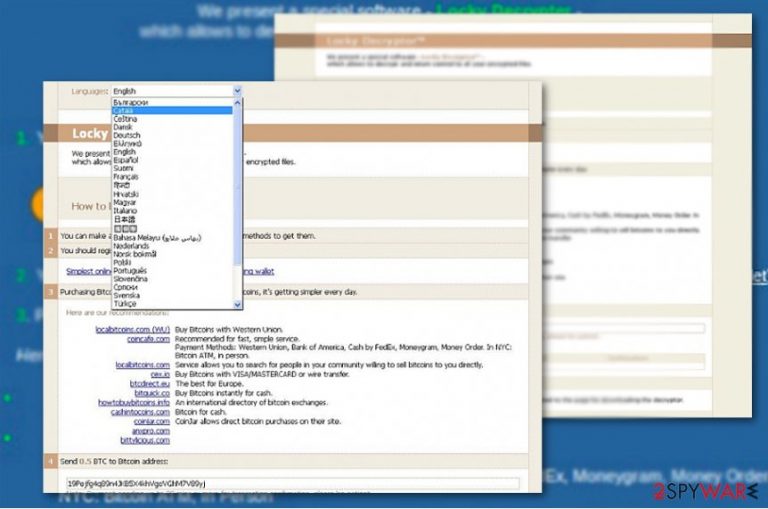Click 'Bitcoin for cash.' description
This screenshot has width=768, height=509.
click(201, 412)
